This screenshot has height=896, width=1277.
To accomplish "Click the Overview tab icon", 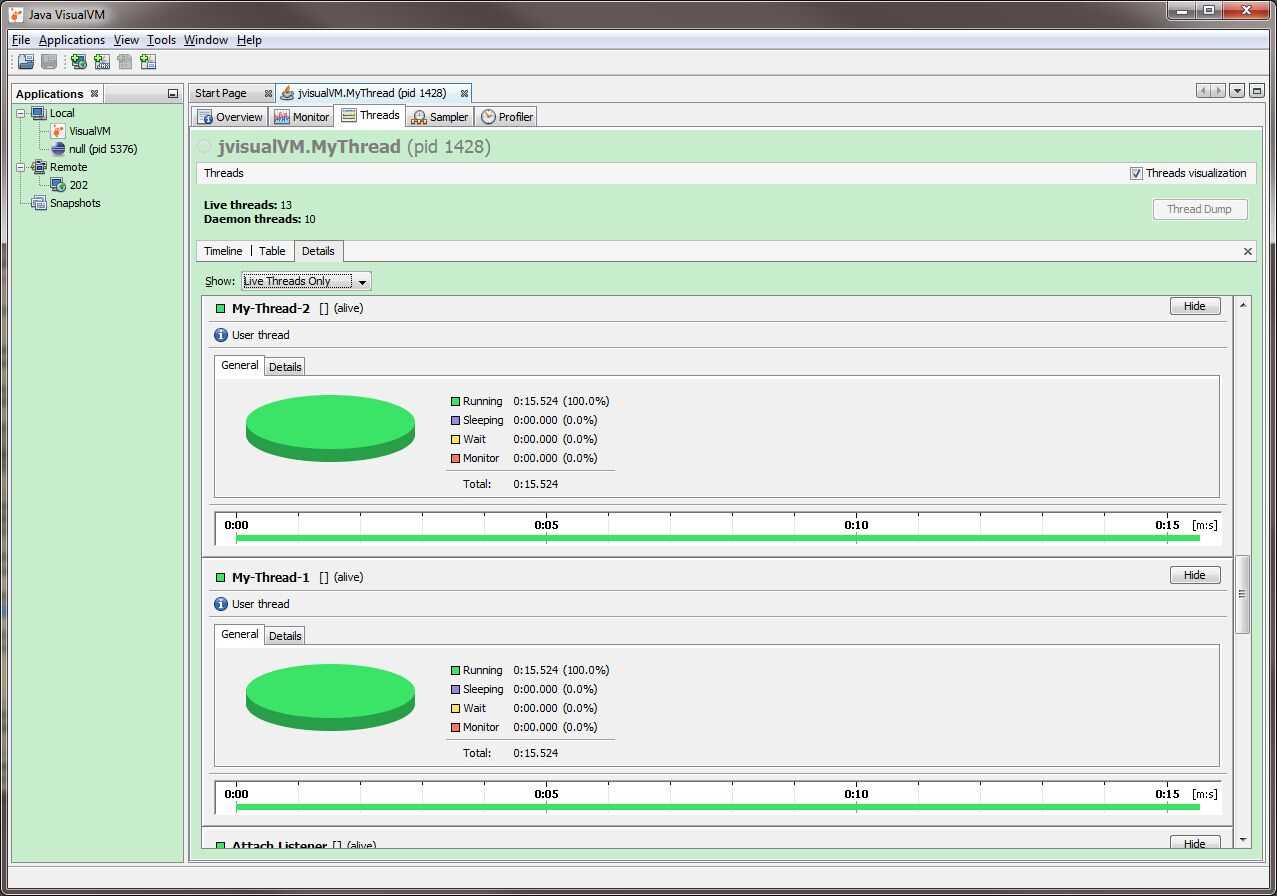I will coord(205,117).
